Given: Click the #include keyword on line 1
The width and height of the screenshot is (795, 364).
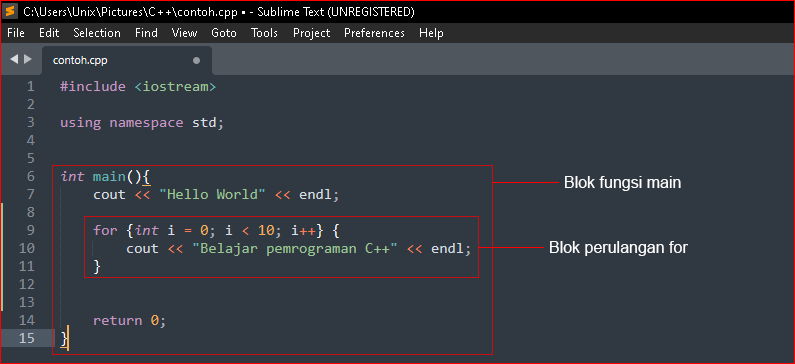Looking at the screenshot, I should 93,87.
